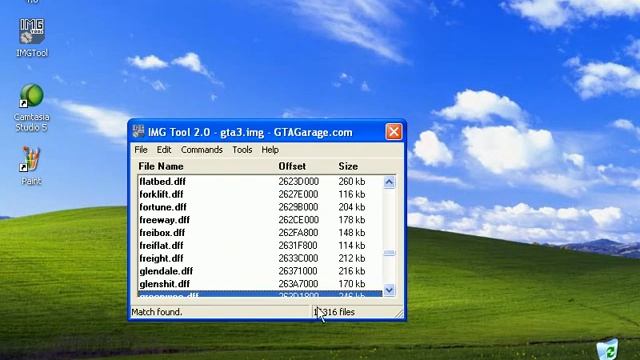Select fortune.dff in the list
This screenshot has height=360, width=640.
click(x=260, y=207)
